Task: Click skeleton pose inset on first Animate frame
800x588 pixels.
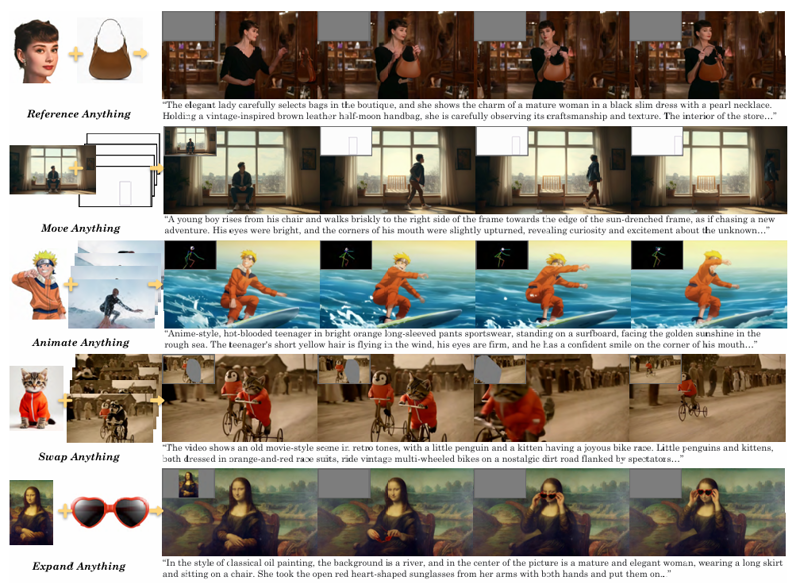Action: tap(190, 255)
